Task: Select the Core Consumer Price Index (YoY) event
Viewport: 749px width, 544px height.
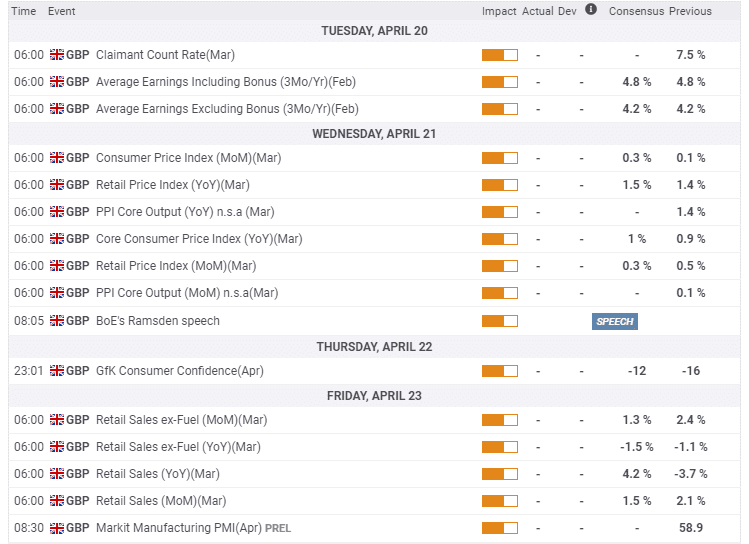Action: [x=199, y=239]
